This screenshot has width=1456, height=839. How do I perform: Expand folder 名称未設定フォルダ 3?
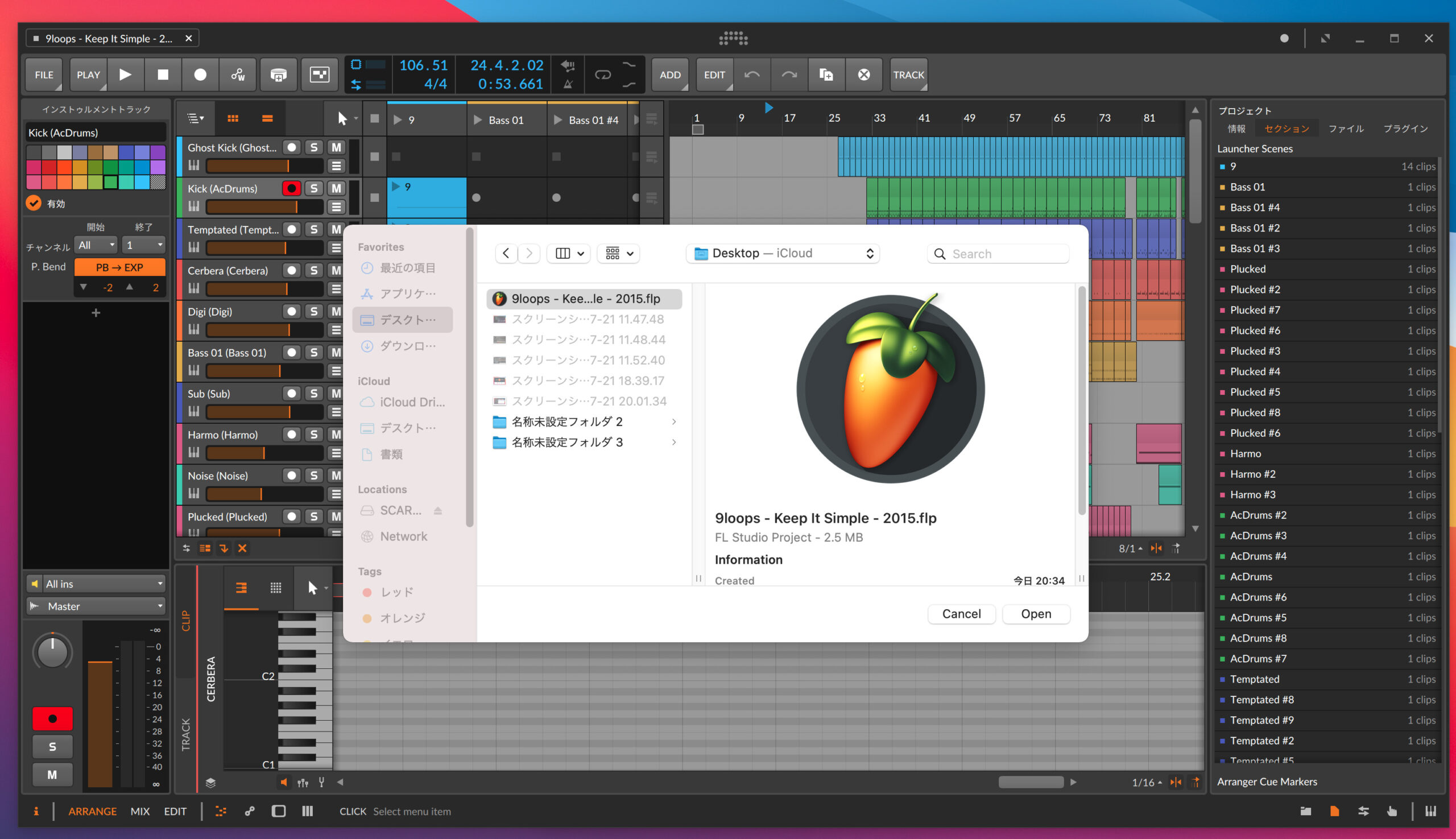(x=673, y=443)
